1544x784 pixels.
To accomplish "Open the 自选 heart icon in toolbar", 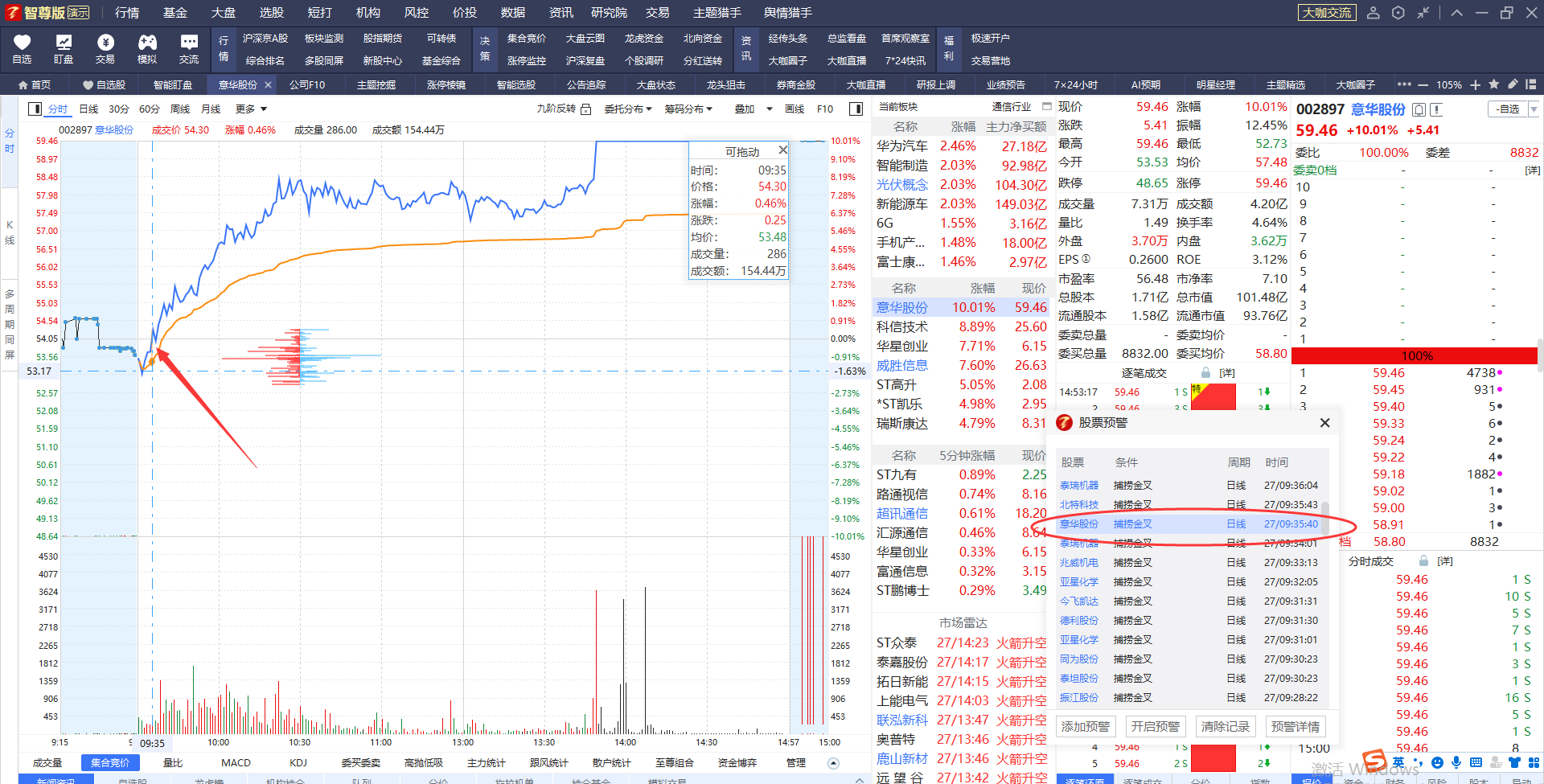I will 22,43.
